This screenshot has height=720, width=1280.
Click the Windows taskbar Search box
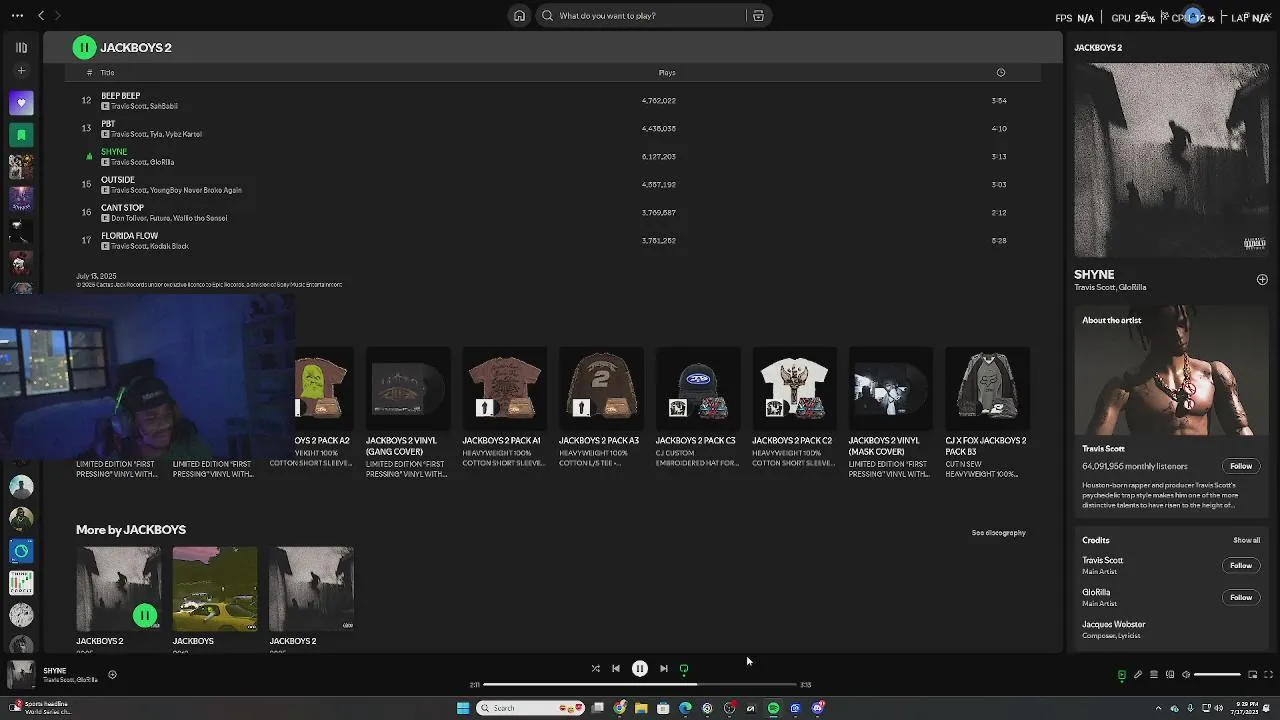[x=529, y=708]
